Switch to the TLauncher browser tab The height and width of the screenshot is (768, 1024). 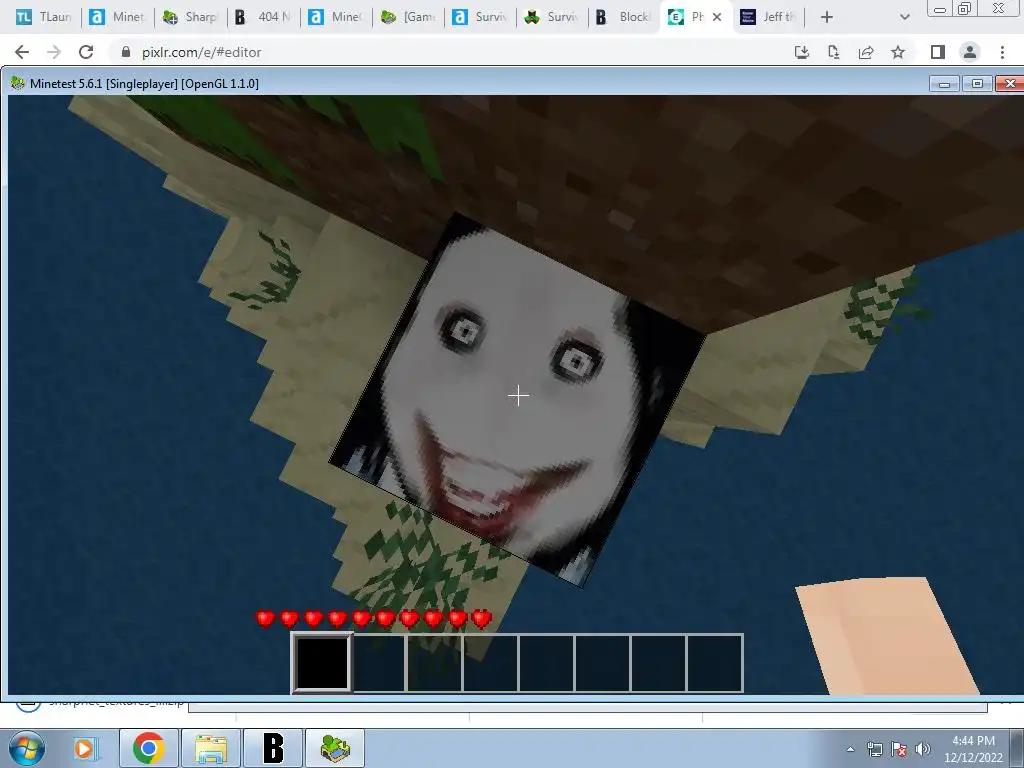tap(43, 17)
